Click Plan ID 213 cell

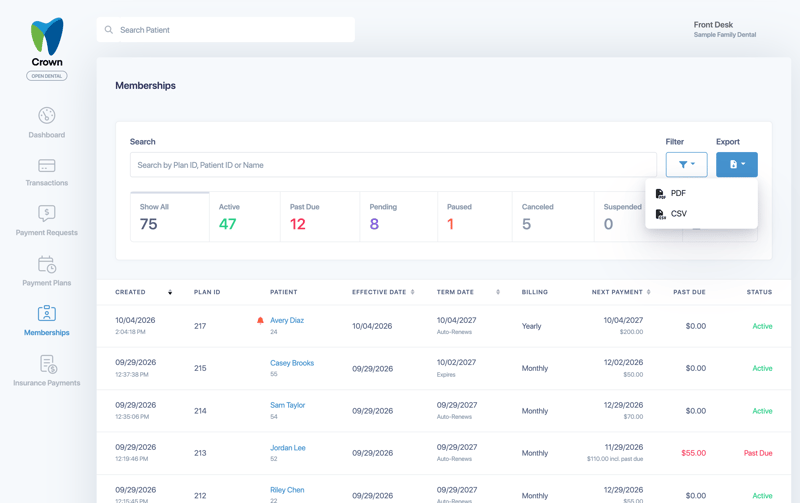[200, 453]
